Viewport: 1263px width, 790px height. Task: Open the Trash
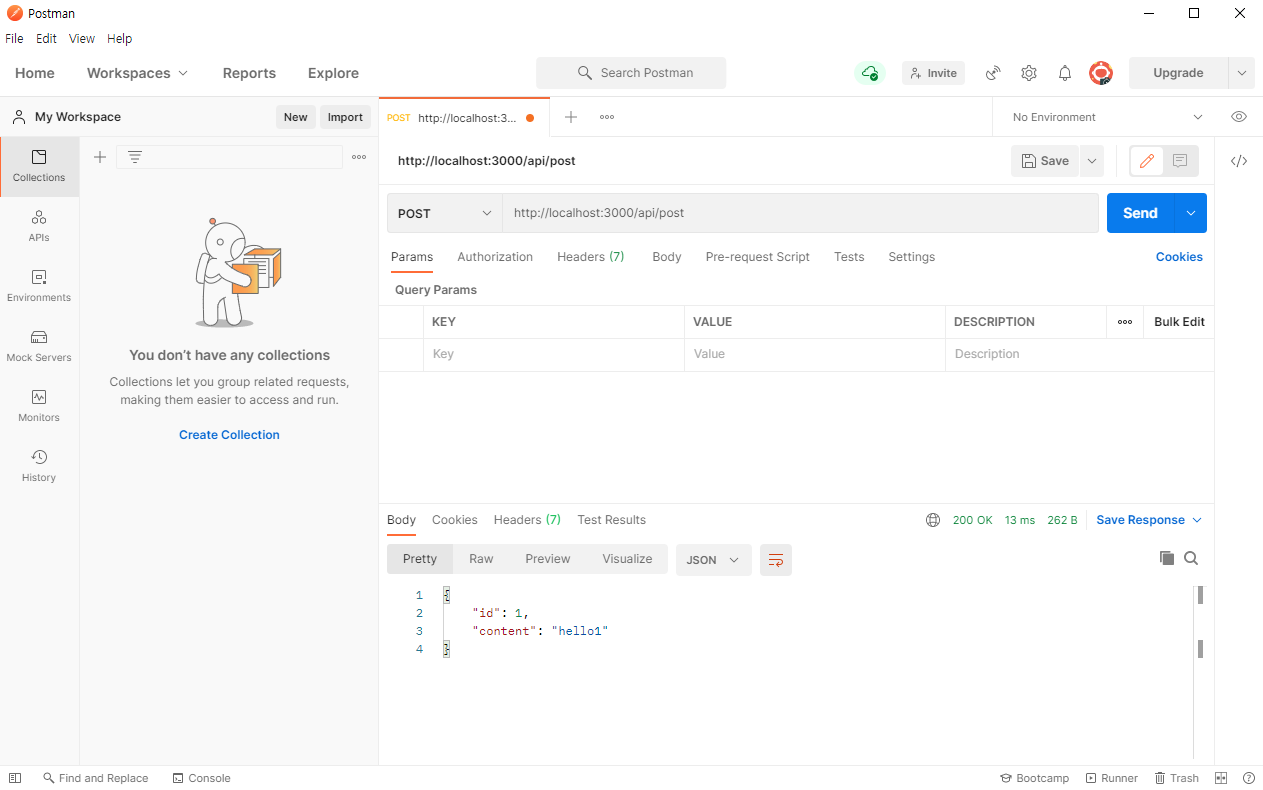(x=1176, y=778)
